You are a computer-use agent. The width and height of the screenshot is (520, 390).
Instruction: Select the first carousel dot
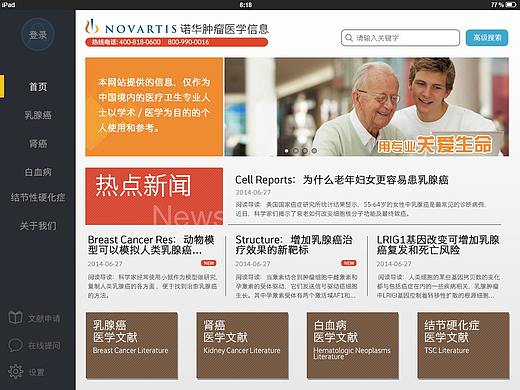pos(287,151)
